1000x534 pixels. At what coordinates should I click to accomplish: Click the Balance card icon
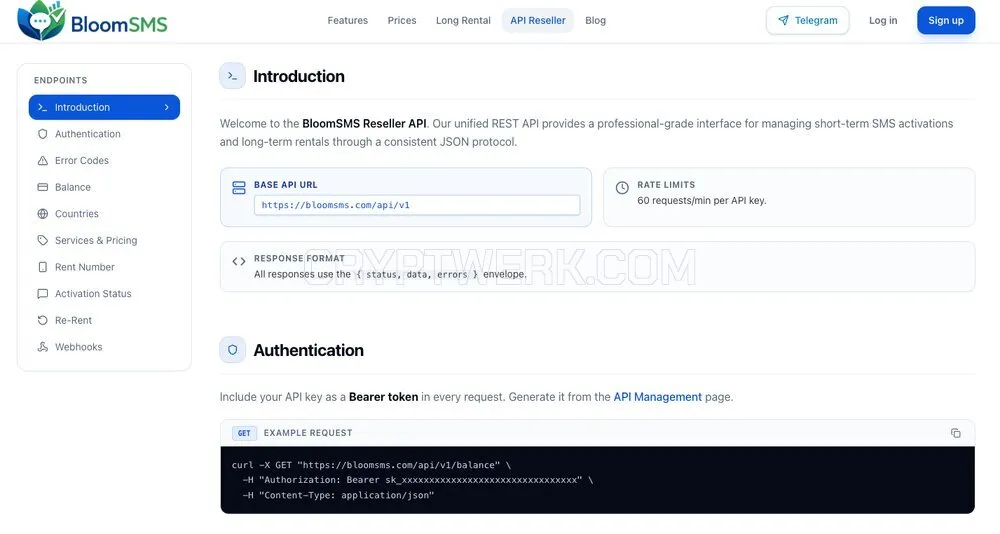pyautogui.click(x=43, y=188)
